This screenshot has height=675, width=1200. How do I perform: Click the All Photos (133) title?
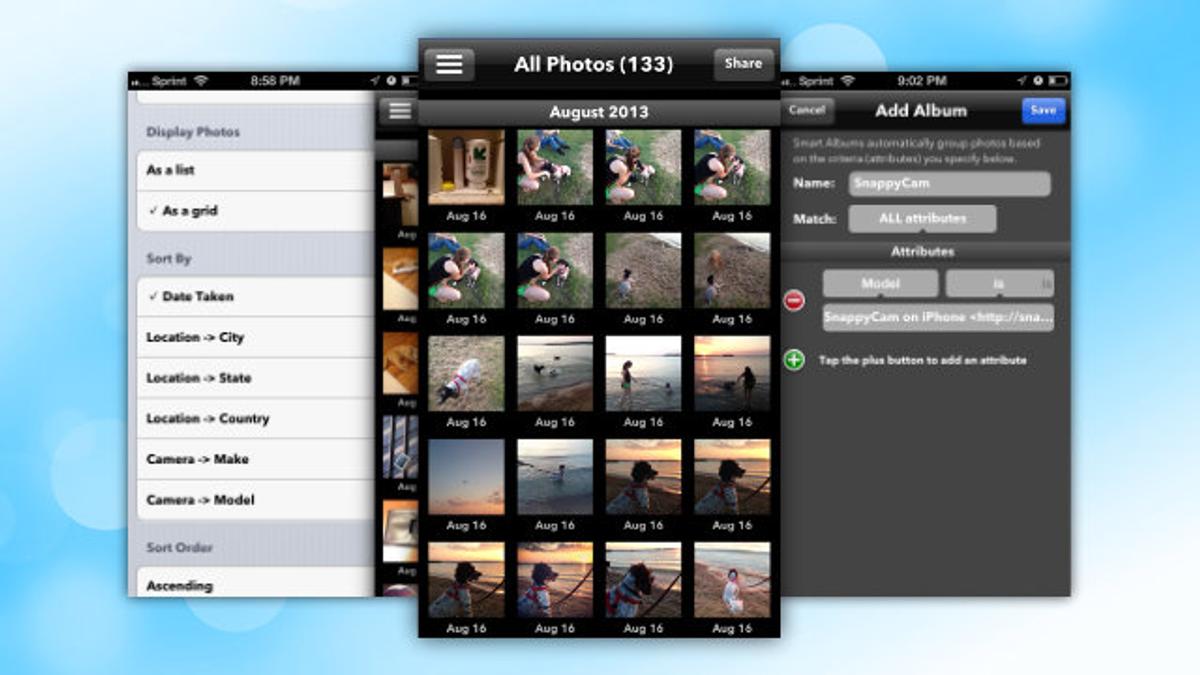(593, 65)
